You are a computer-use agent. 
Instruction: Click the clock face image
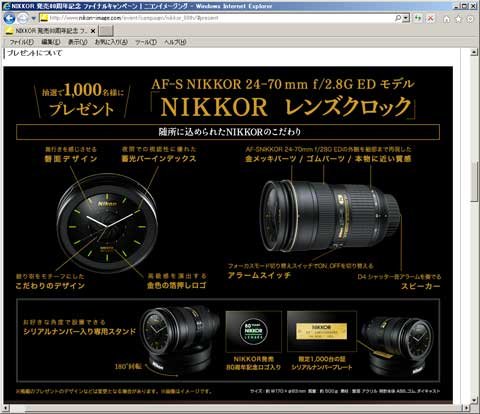click(x=107, y=223)
